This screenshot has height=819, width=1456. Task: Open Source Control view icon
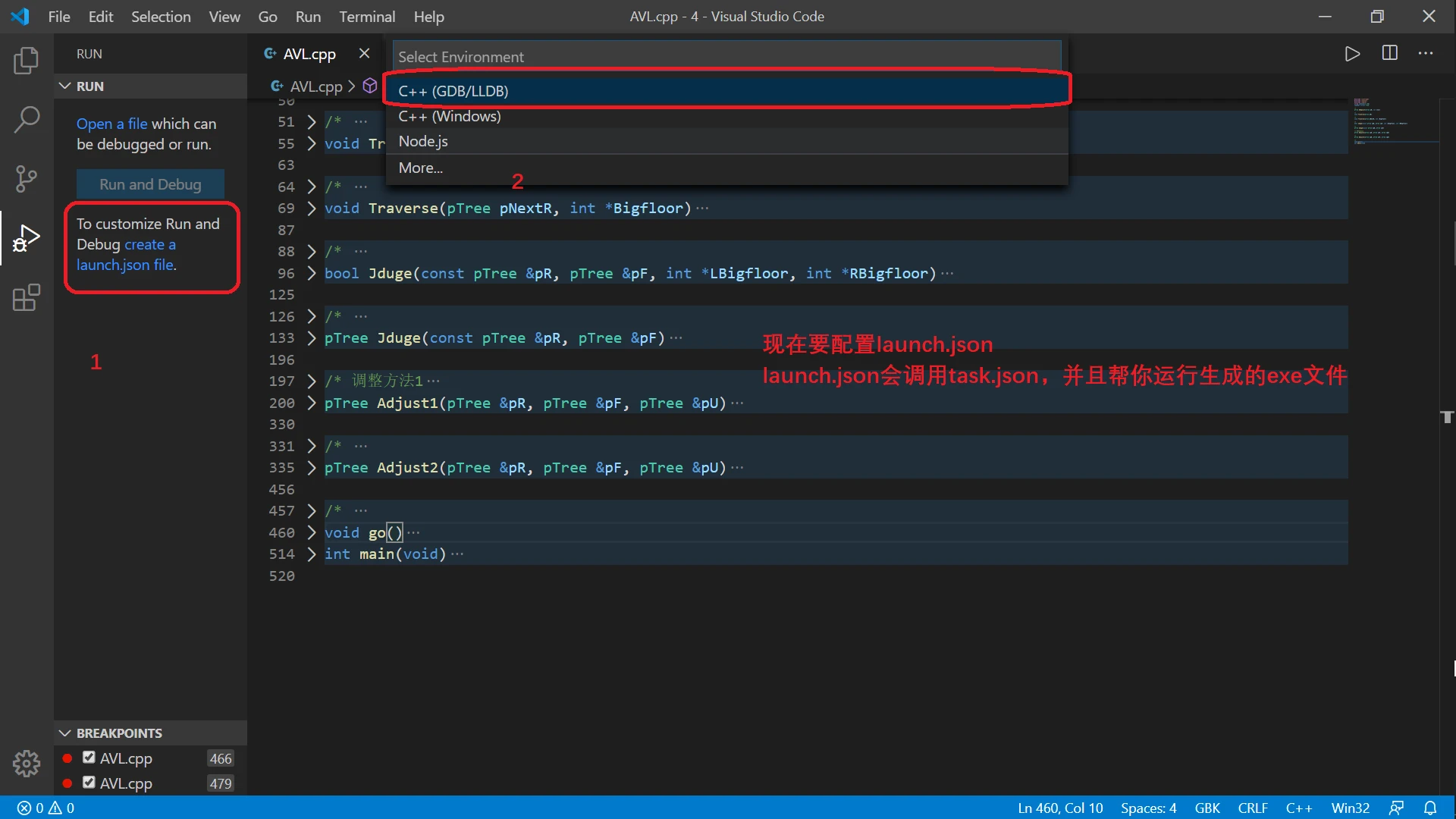(x=27, y=179)
